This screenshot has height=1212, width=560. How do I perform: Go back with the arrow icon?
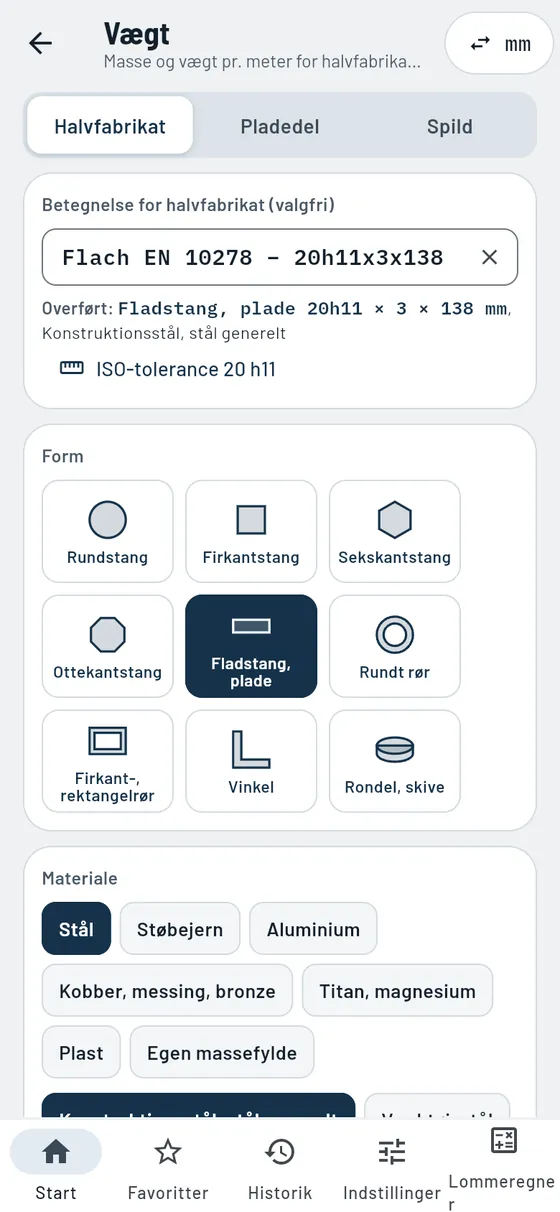pos(40,43)
